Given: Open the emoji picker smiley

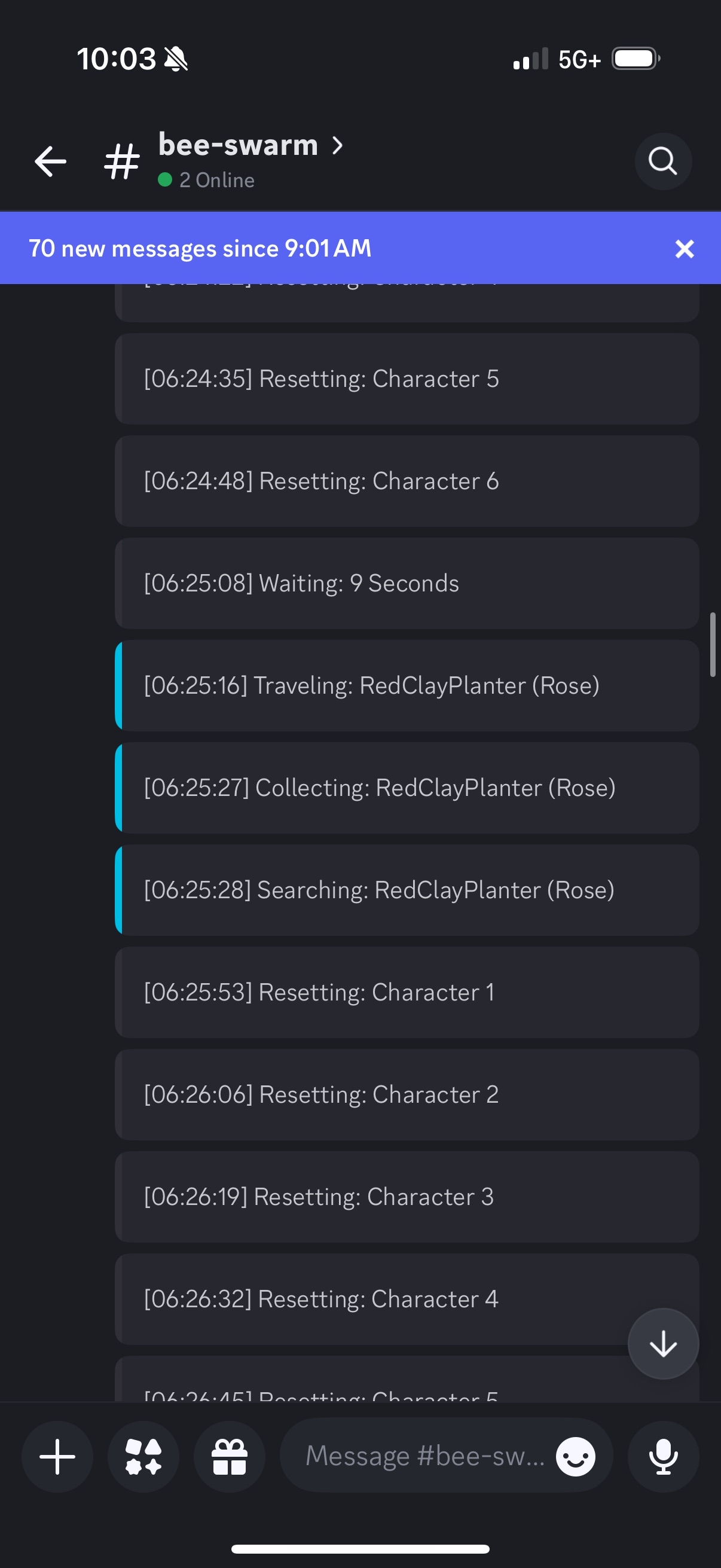Looking at the screenshot, I should coord(576,1457).
